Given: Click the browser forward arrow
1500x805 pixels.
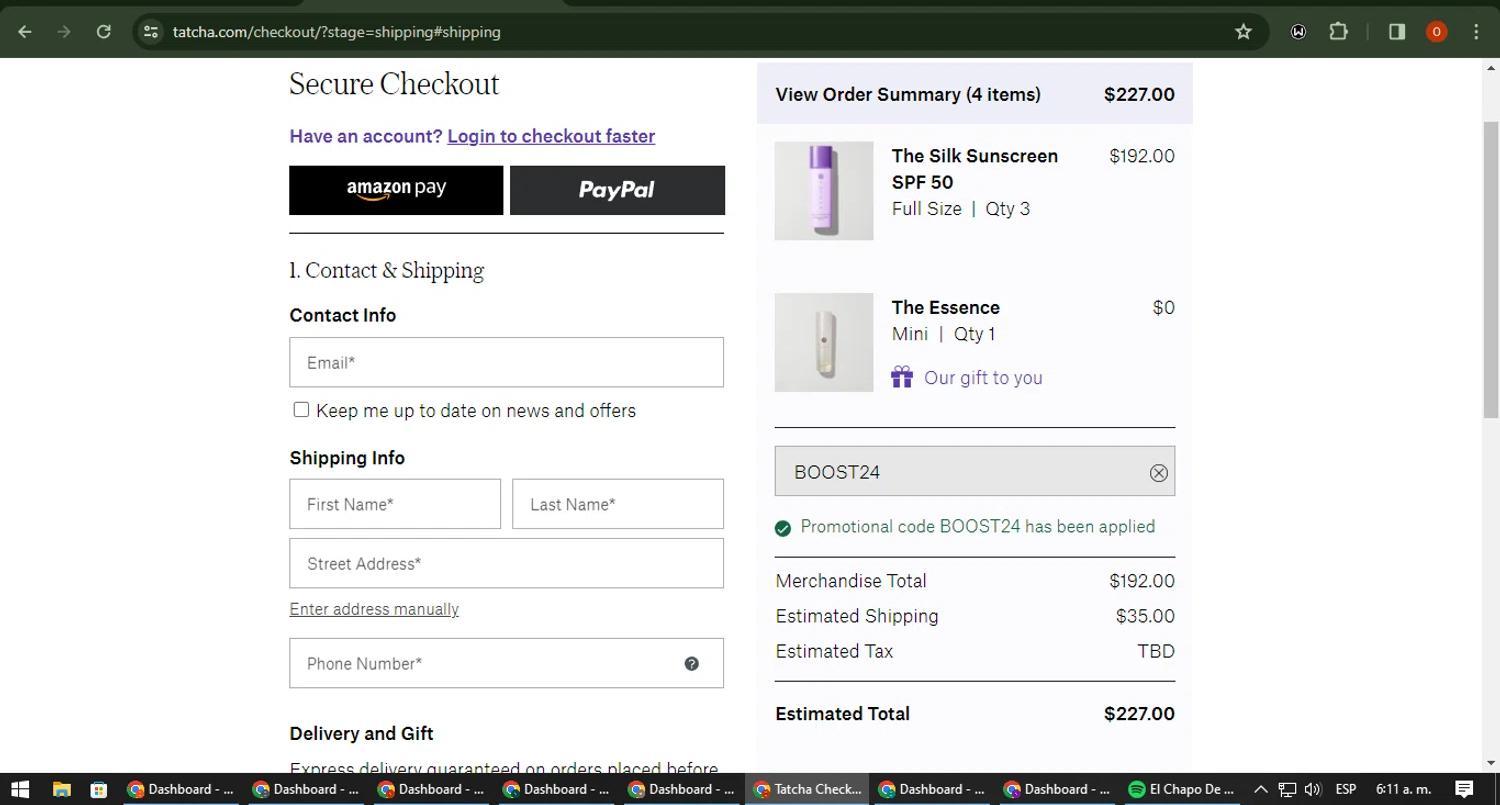Looking at the screenshot, I should (x=64, y=32).
